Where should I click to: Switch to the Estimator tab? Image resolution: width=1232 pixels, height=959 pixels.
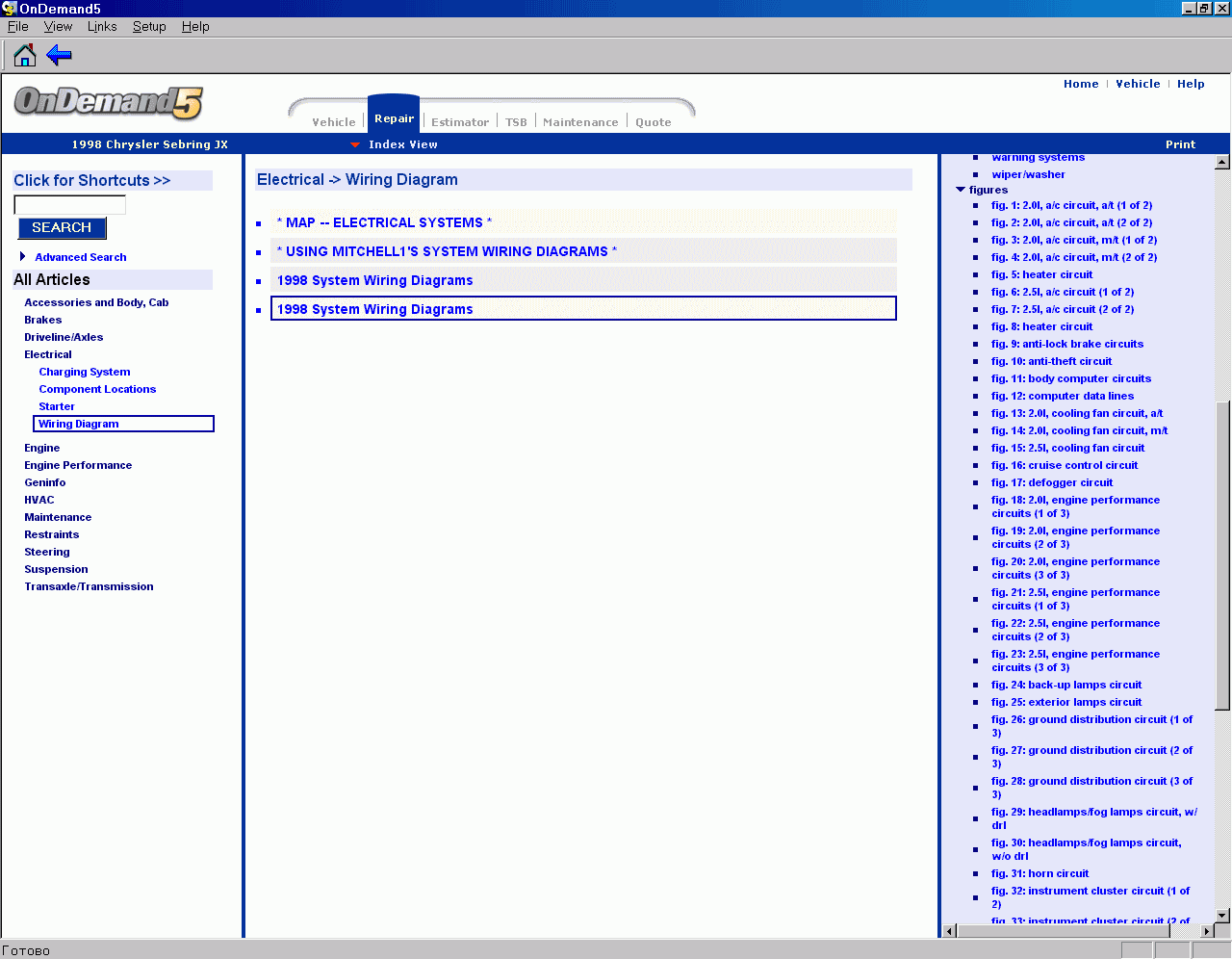(x=460, y=122)
